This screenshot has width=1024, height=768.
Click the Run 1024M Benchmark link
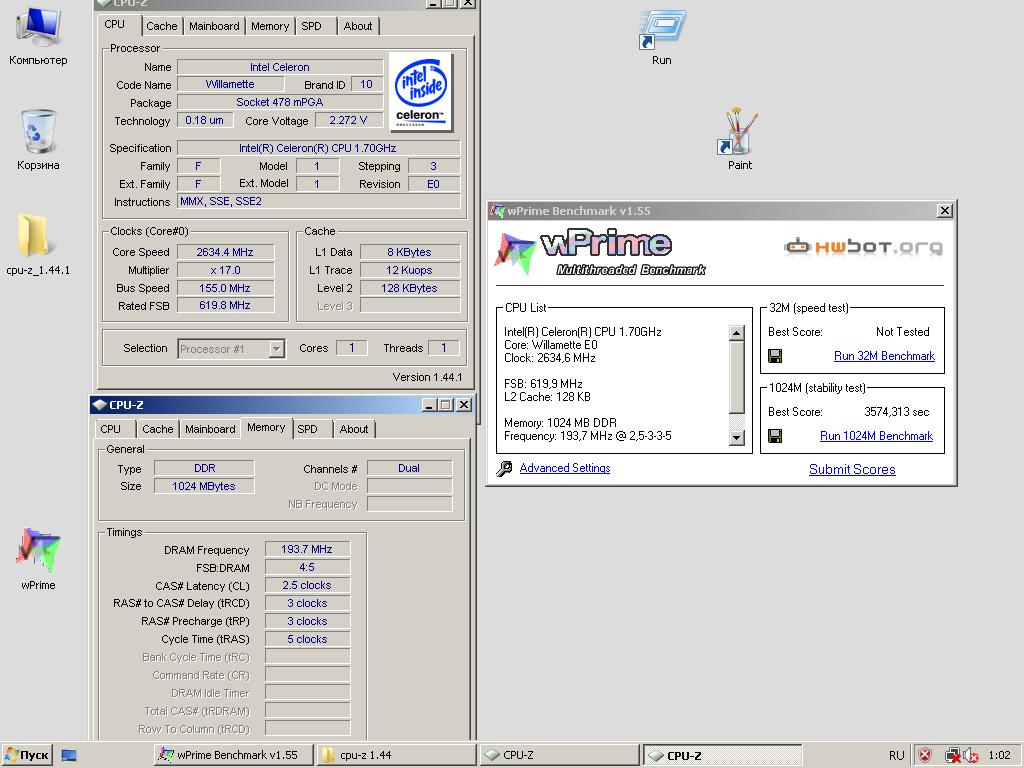click(876, 436)
